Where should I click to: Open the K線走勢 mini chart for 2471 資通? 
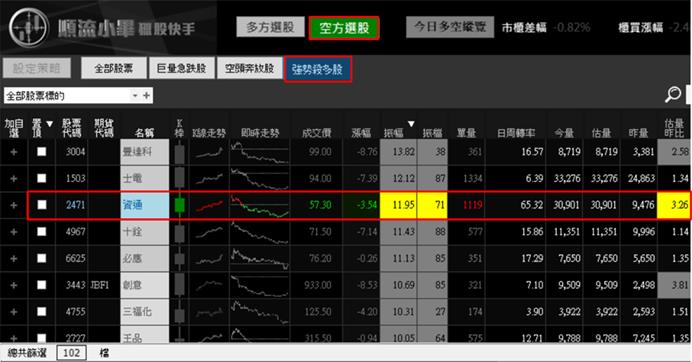209,205
